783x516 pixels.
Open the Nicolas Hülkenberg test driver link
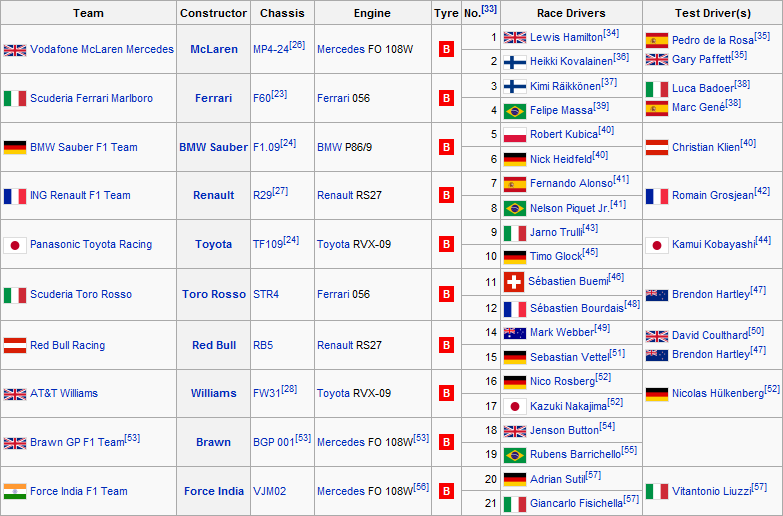718,393
